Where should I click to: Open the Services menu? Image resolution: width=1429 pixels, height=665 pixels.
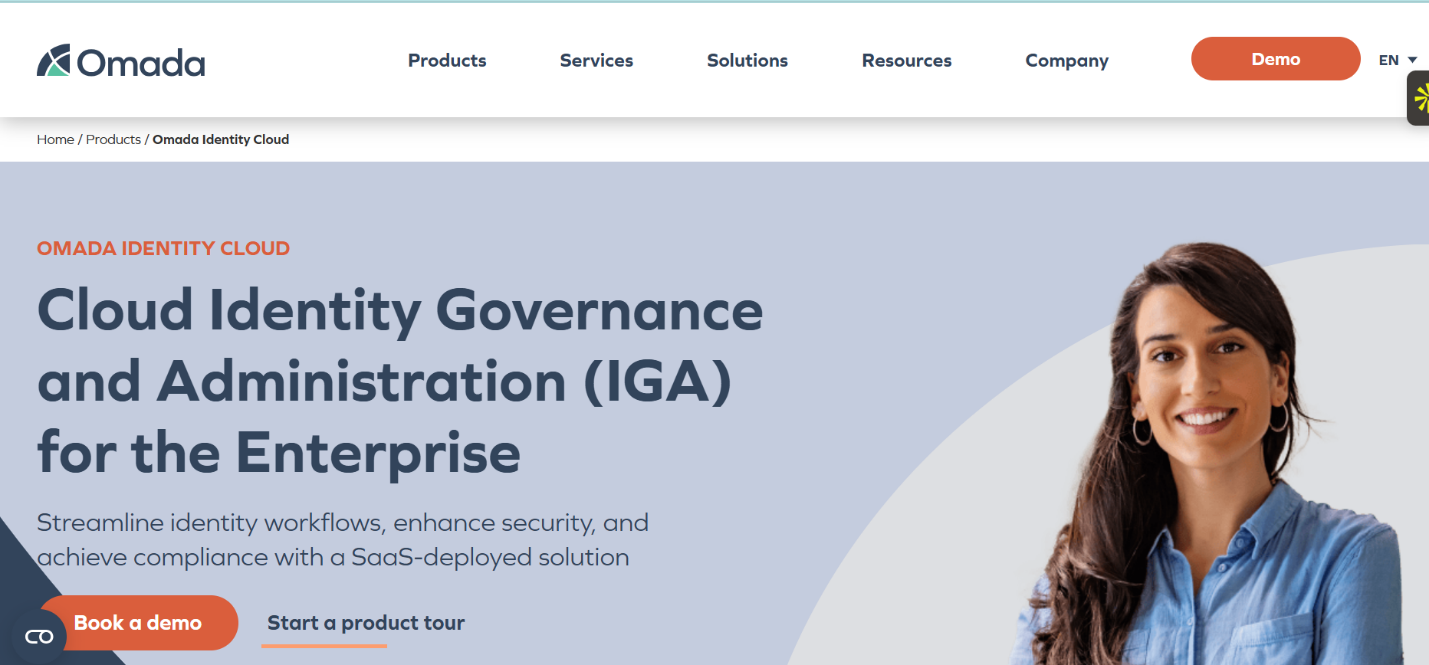(597, 60)
